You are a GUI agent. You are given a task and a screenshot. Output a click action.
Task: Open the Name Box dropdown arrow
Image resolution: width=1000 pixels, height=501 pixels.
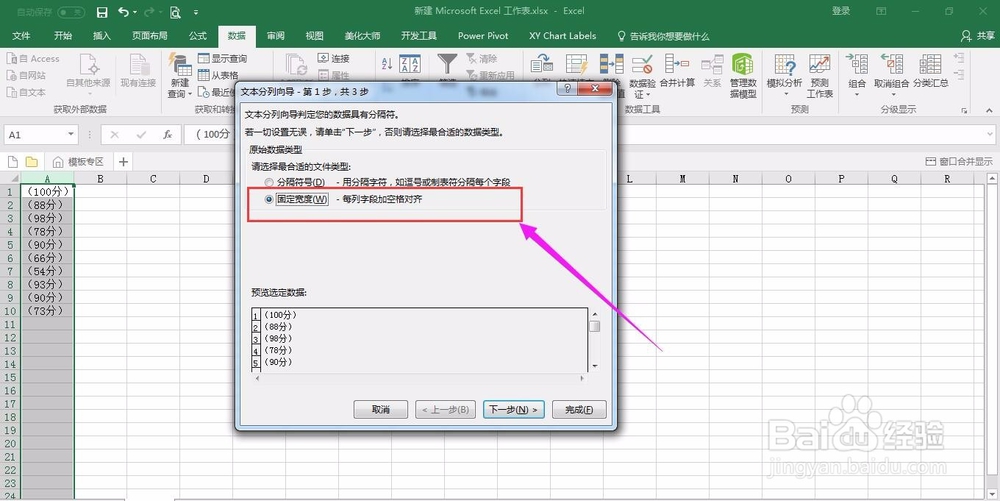click(71, 134)
